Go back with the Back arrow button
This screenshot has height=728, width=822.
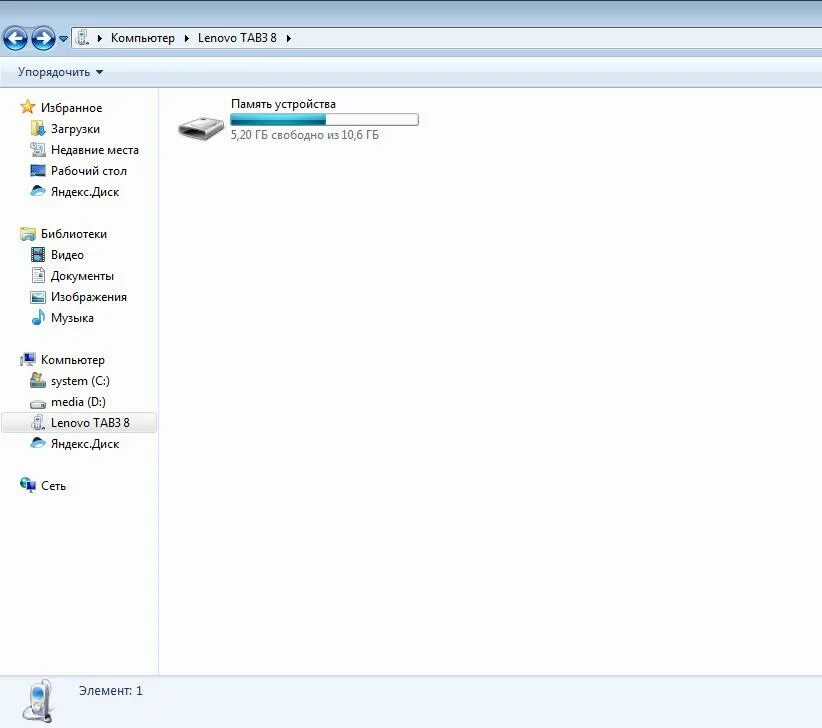15,38
